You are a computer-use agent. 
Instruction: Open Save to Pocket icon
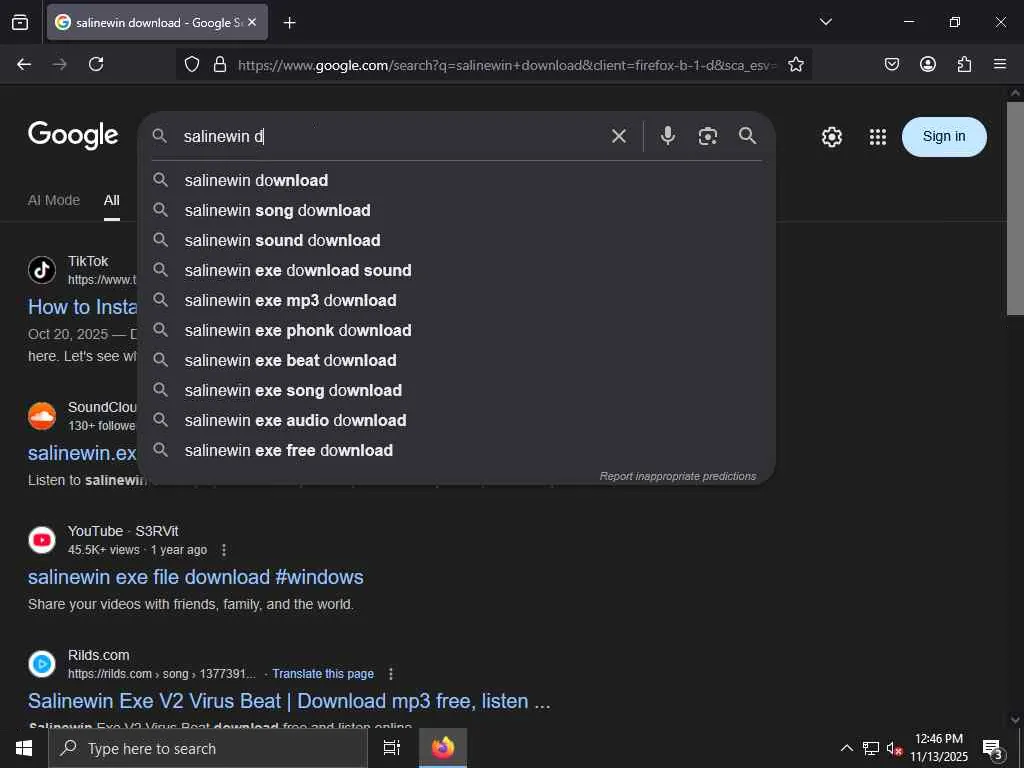pyautogui.click(x=891, y=64)
